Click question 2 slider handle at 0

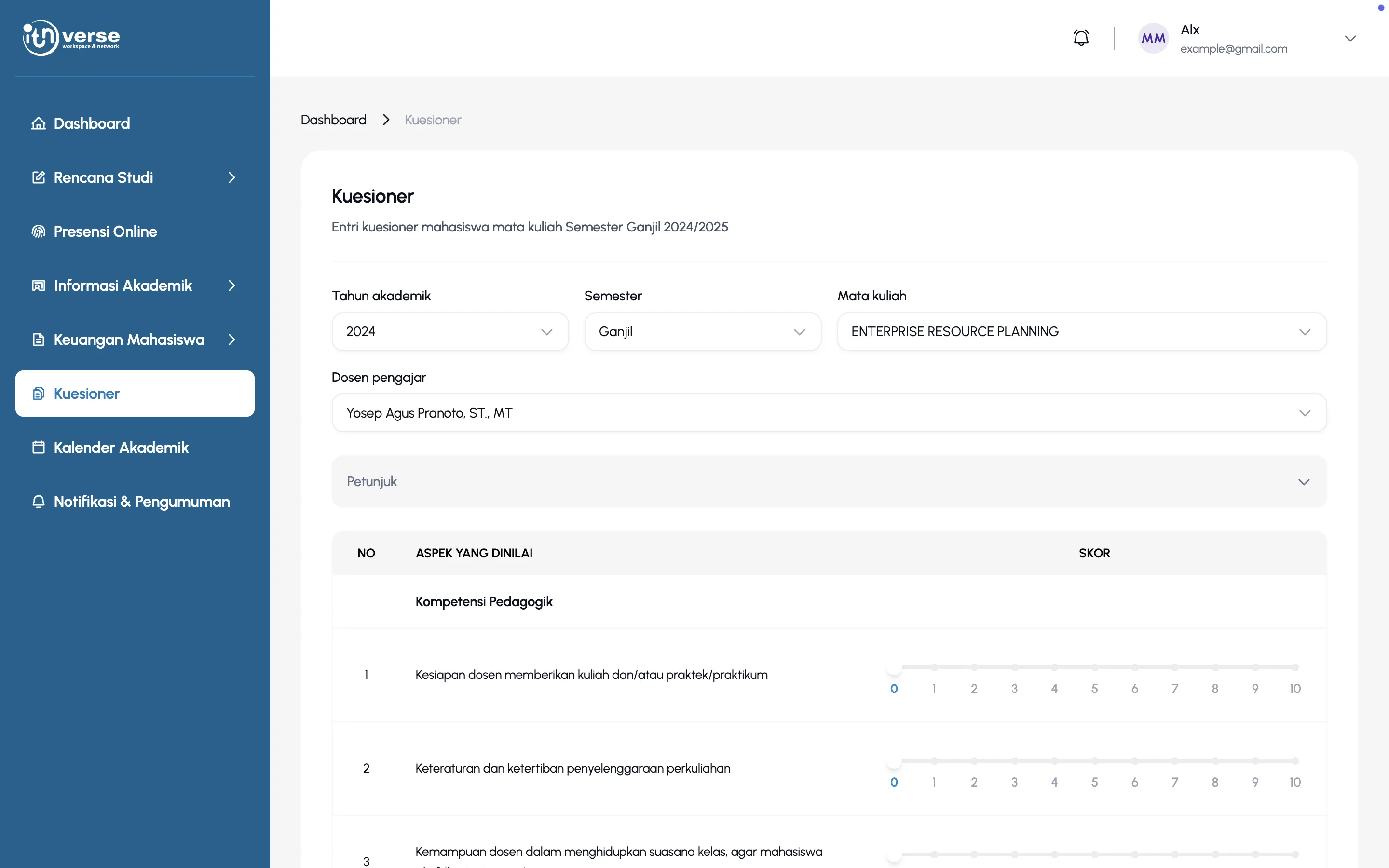pos(894,760)
